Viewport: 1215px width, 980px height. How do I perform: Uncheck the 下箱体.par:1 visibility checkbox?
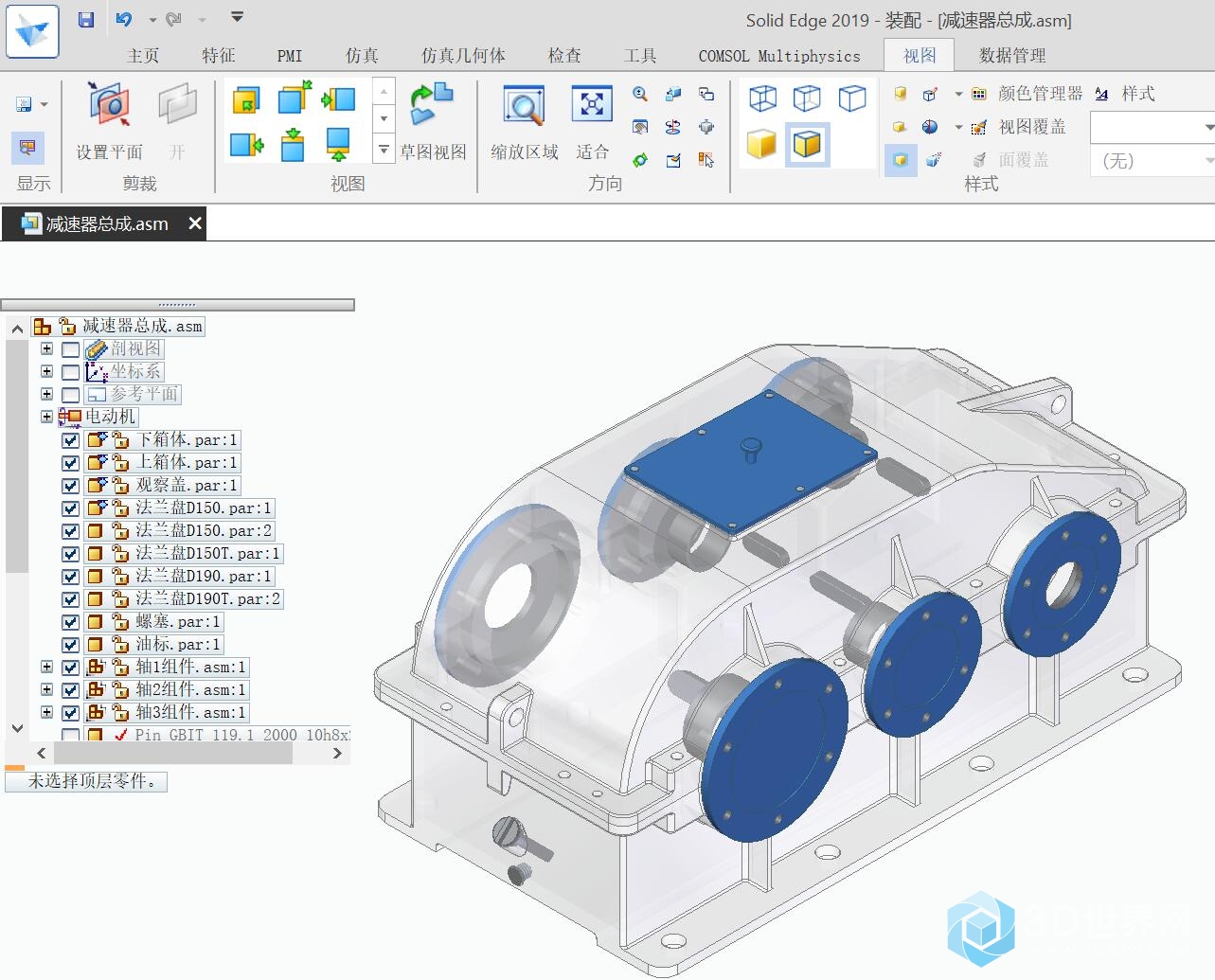tap(70, 440)
